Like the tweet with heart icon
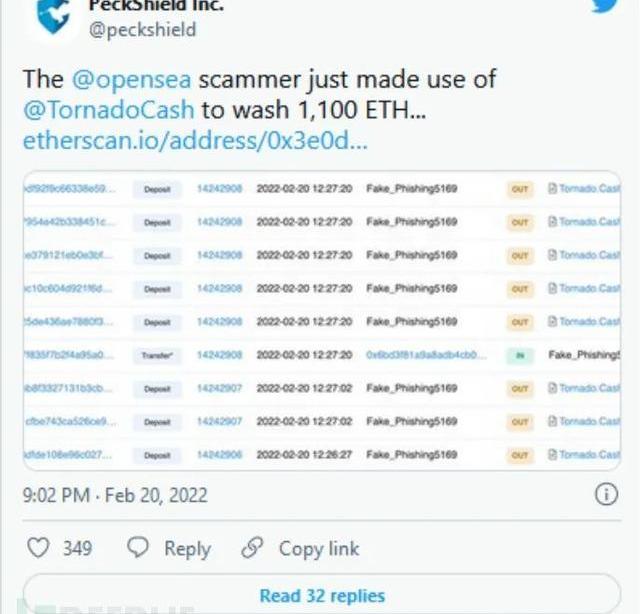Screen dimensions: 640x614 tap(38, 548)
